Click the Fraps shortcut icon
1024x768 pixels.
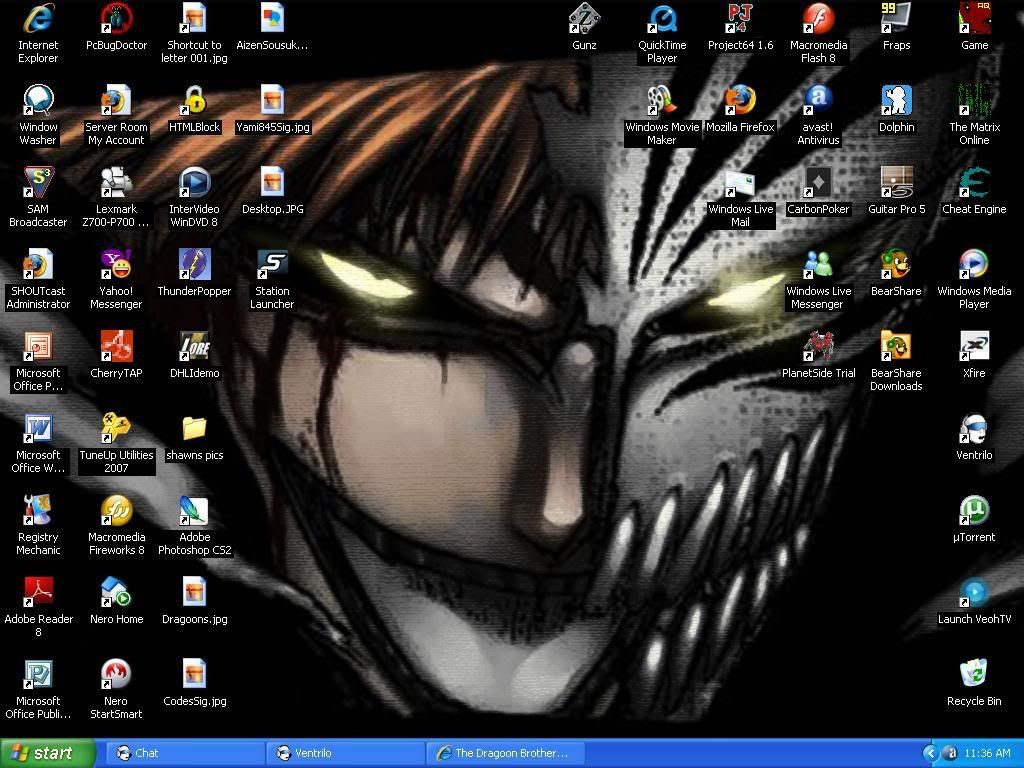coord(896,18)
